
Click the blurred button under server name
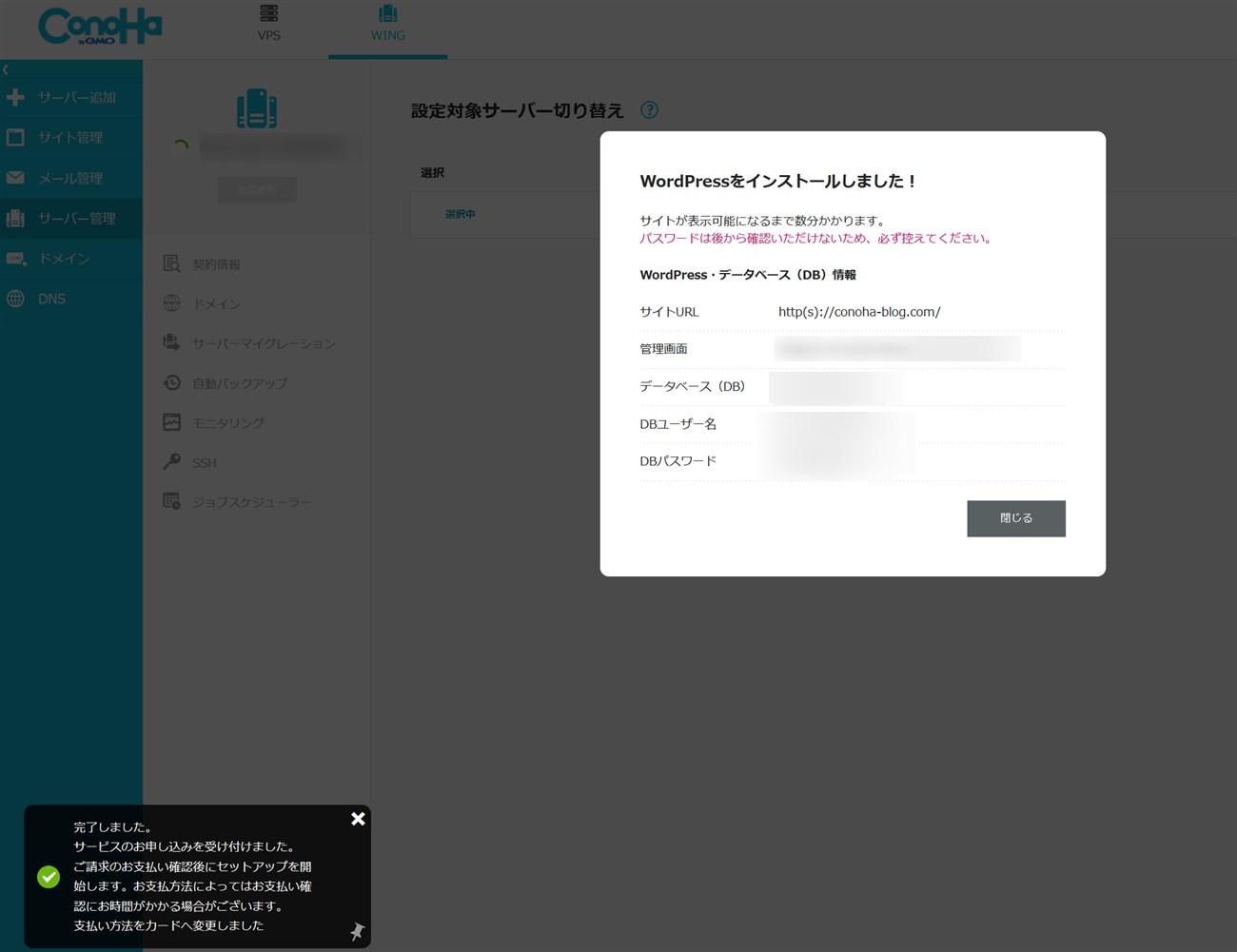(x=256, y=189)
